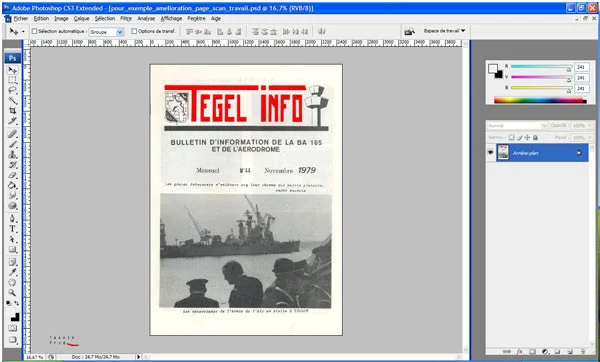Viewport: 600px width, 362px height.
Task: Click the V green channel slider
Action: [541, 77]
